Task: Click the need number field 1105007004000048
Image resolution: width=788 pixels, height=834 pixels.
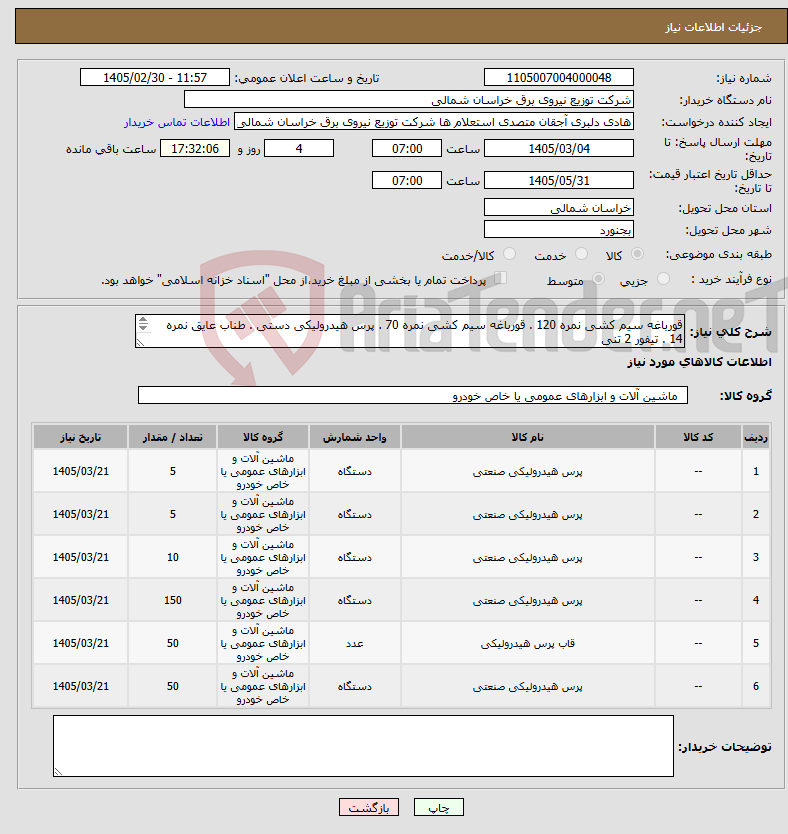Action: pyautogui.click(x=559, y=78)
